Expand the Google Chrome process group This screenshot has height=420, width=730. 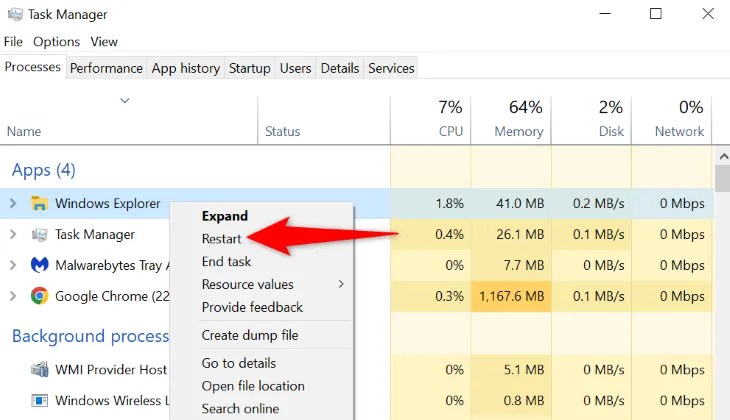tap(13, 296)
